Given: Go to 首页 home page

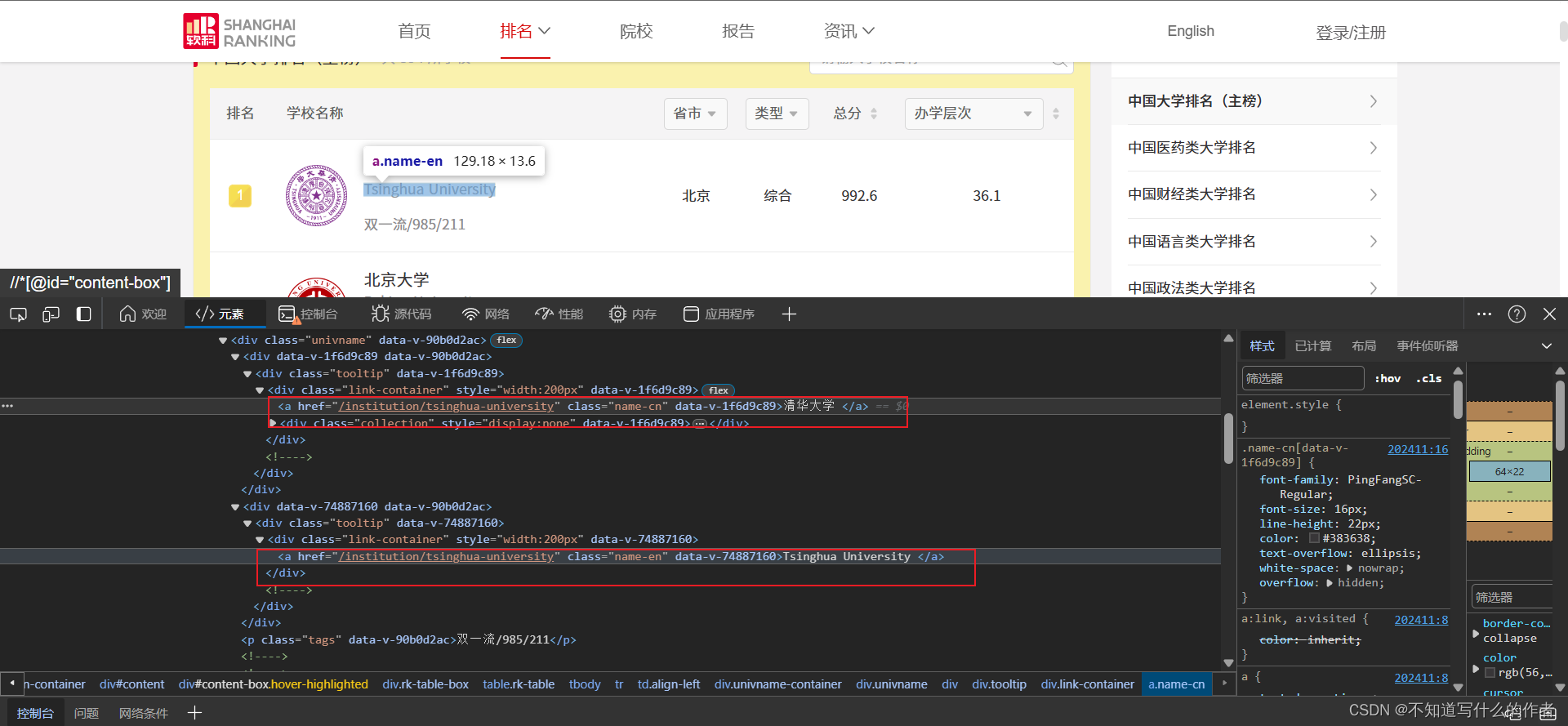Looking at the screenshot, I should point(414,32).
